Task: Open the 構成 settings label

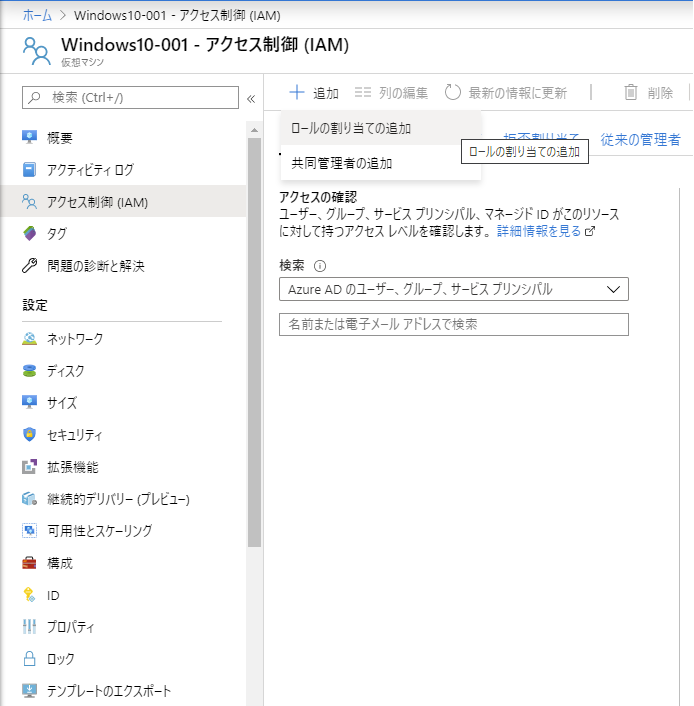Action: coord(60,563)
